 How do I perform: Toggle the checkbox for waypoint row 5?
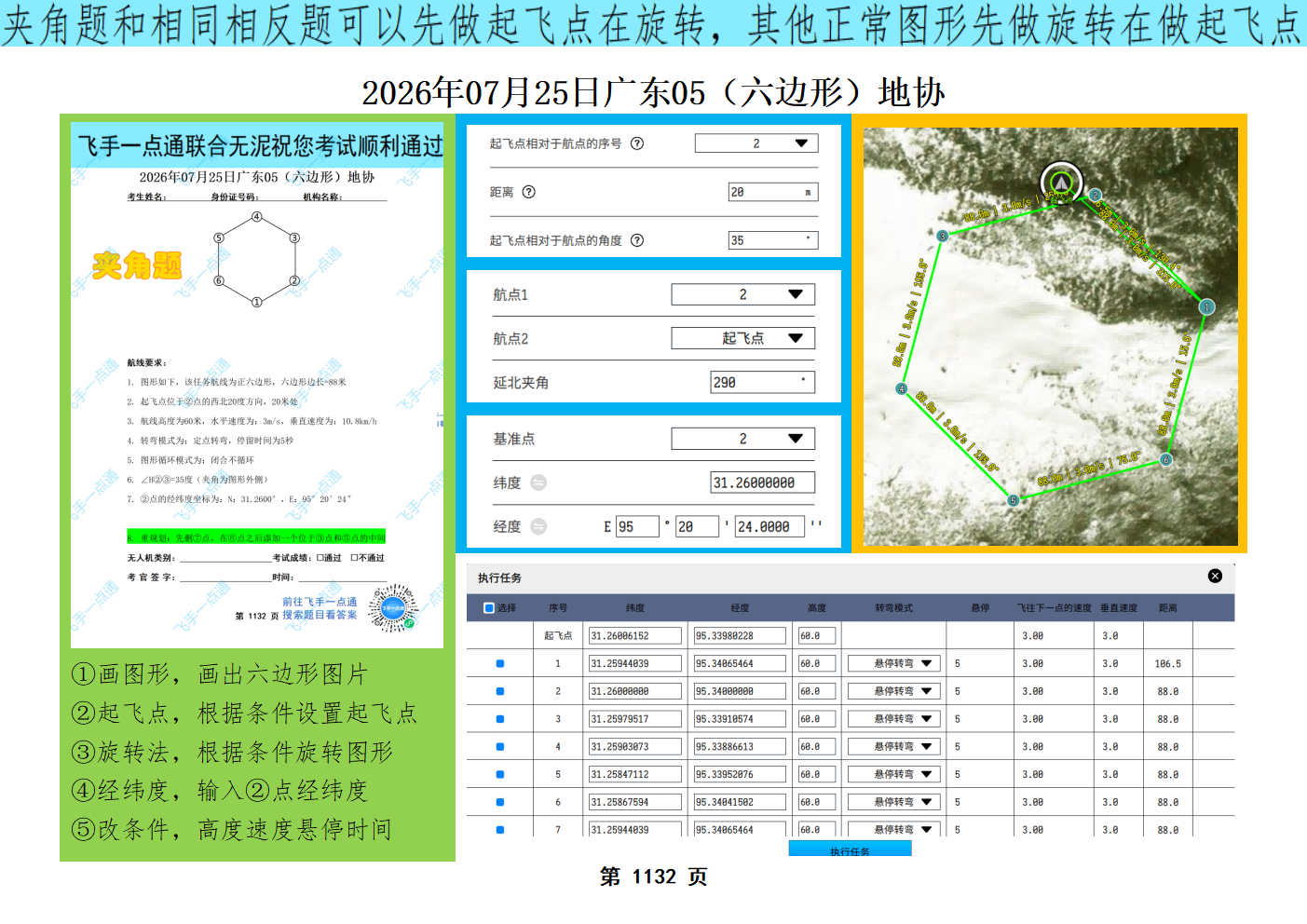click(500, 775)
